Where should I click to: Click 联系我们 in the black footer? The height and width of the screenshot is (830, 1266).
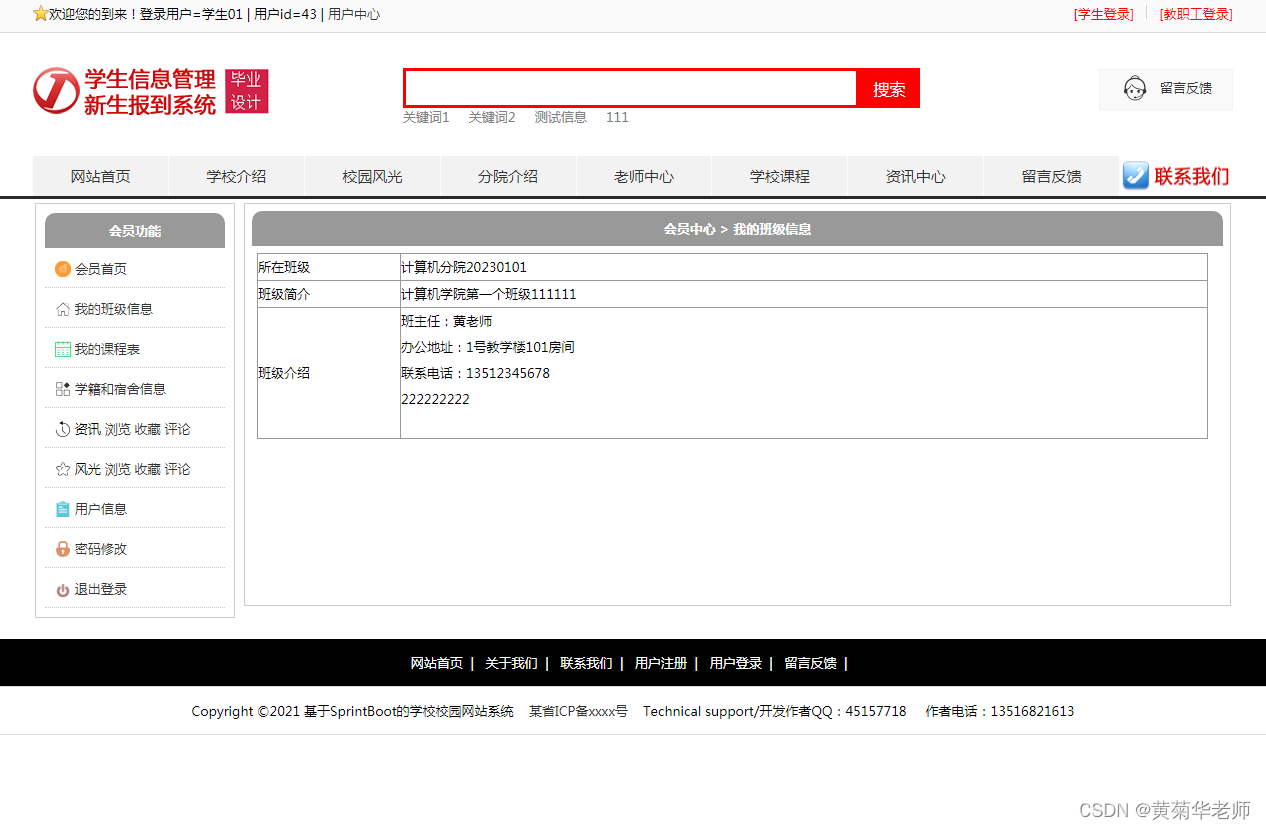point(586,663)
